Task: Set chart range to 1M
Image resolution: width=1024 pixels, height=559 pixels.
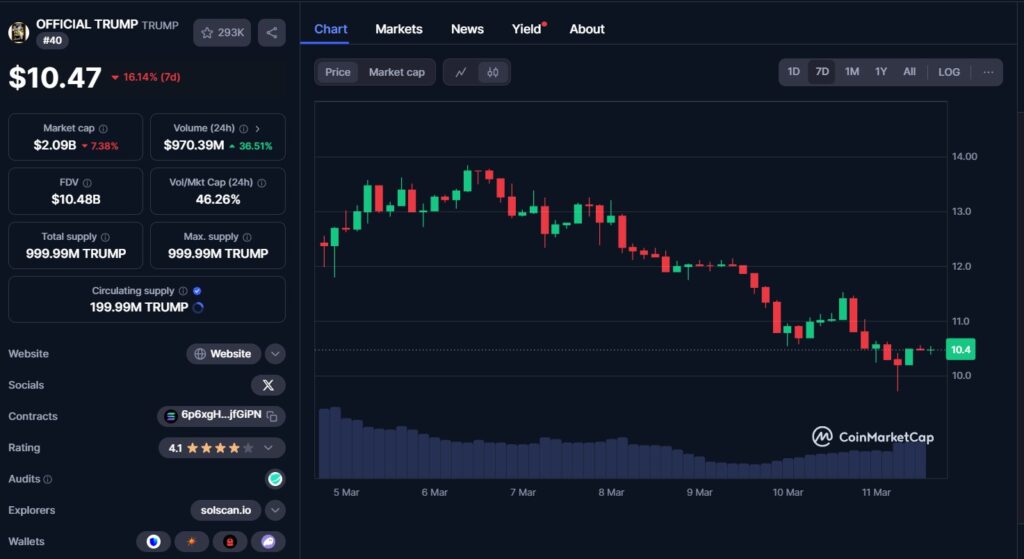Action: tap(852, 72)
